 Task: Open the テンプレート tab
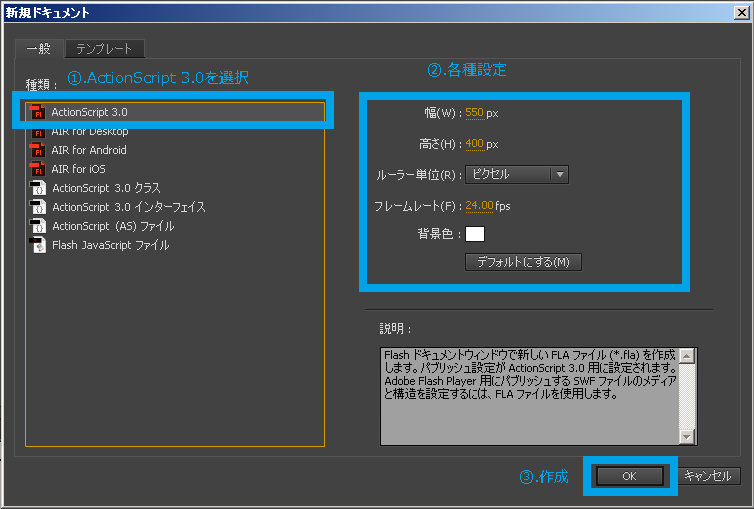pyautogui.click(x=104, y=49)
